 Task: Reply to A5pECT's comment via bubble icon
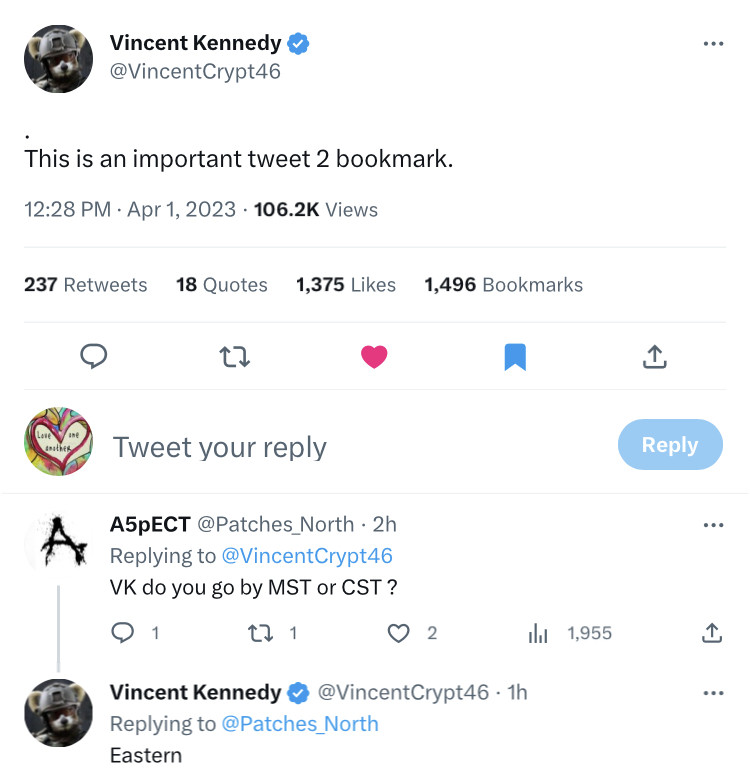[123, 632]
